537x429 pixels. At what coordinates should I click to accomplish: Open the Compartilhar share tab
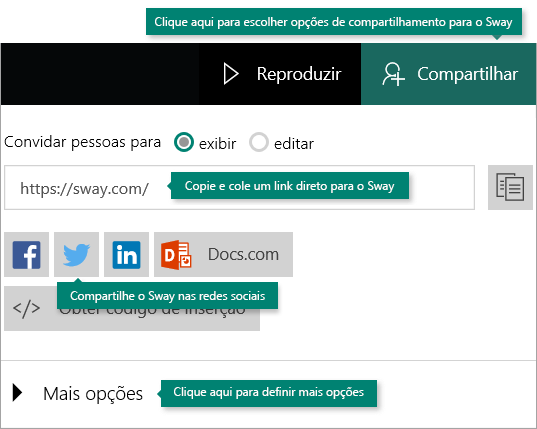[x=449, y=74]
